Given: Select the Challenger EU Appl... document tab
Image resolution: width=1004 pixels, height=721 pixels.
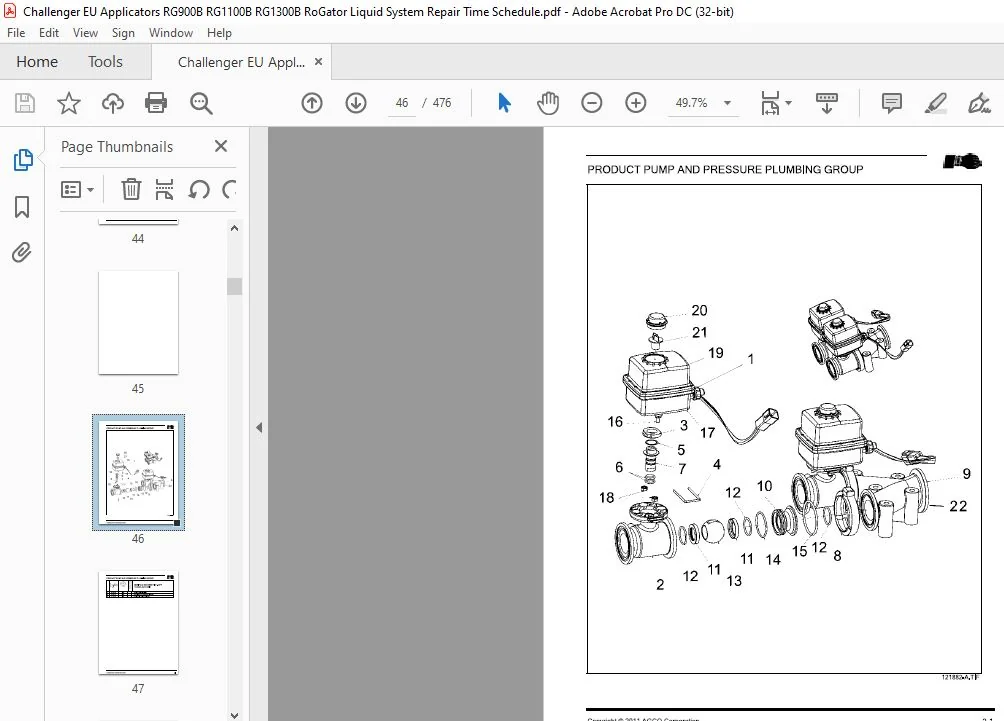Looking at the screenshot, I should (241, 62).
